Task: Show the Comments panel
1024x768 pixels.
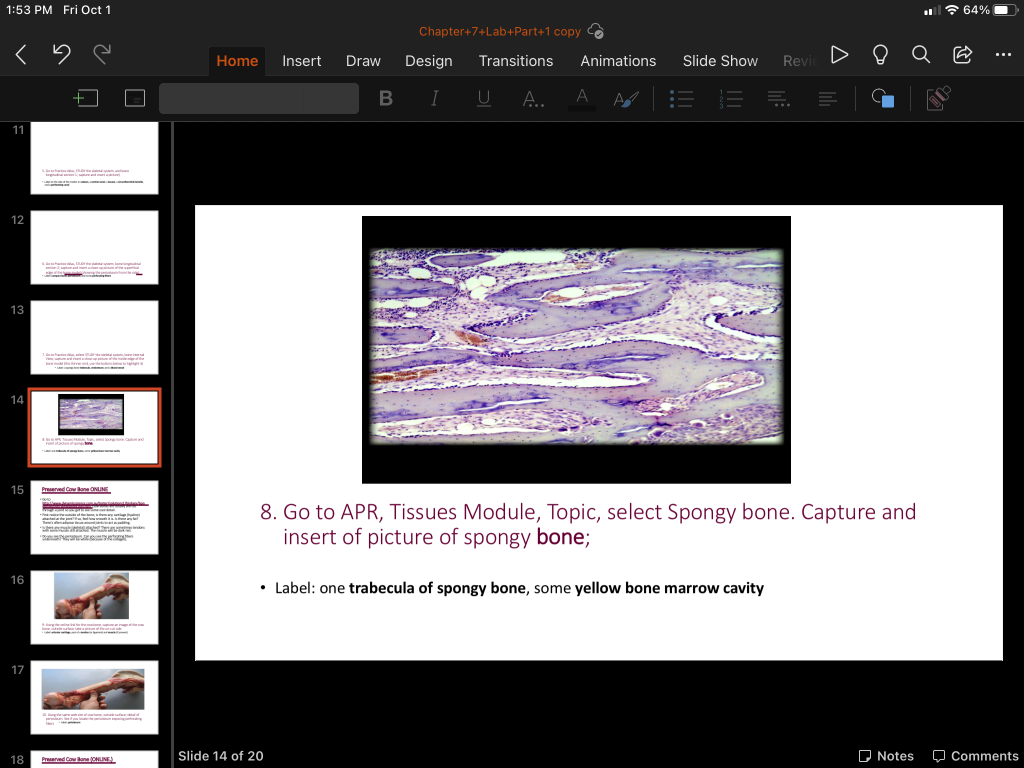Action: (974, 756)
